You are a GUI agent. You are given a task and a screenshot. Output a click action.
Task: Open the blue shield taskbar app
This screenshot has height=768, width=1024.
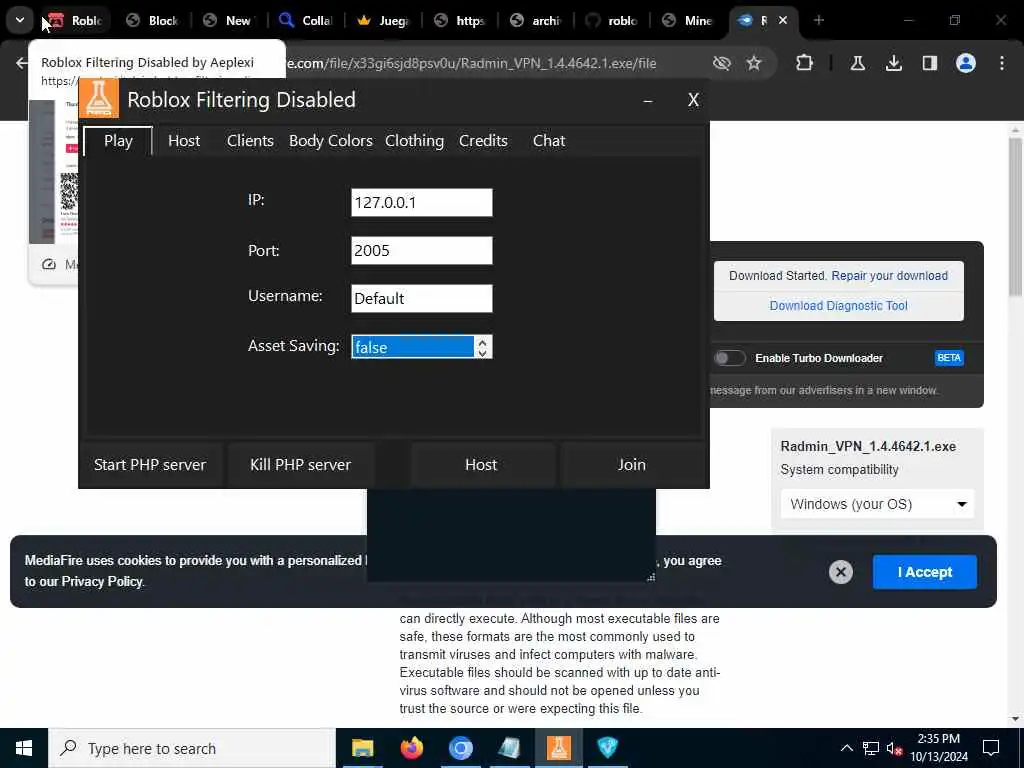607,748
